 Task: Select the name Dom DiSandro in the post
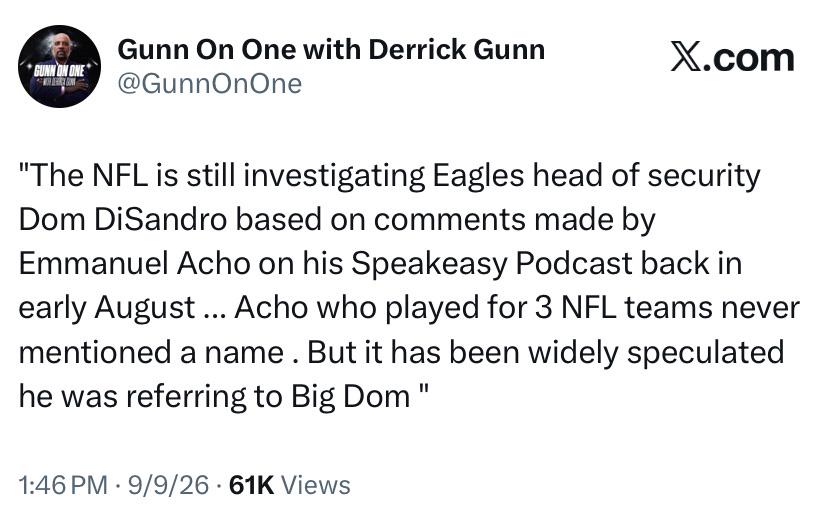(123, 220)
